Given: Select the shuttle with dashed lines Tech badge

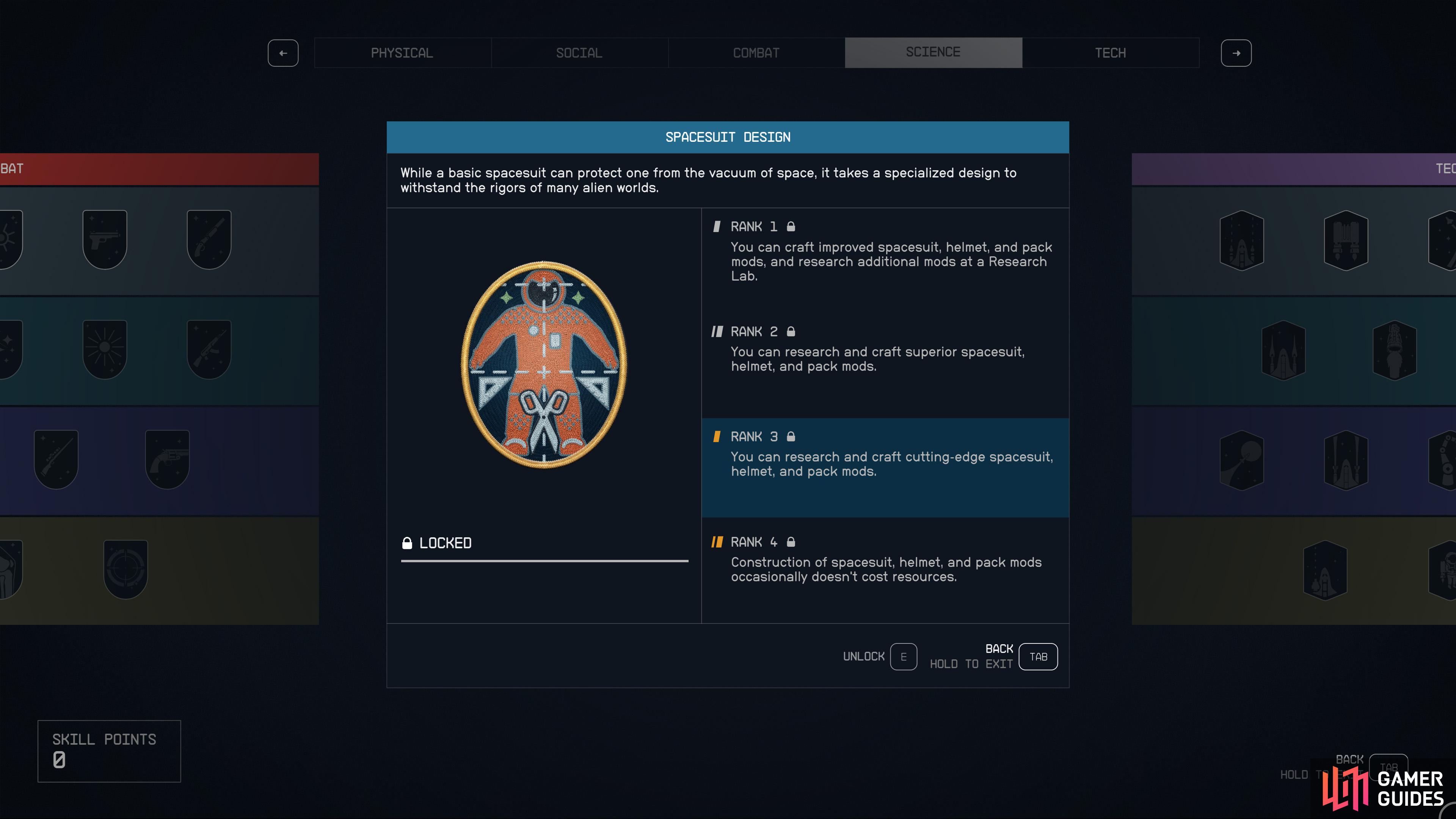Looking at the screenshot, I should 1242,240.
